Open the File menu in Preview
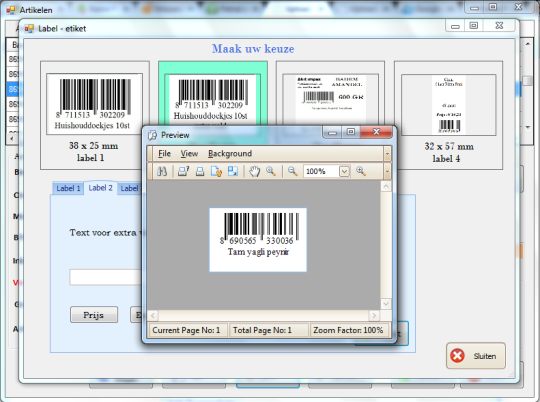The height and width of the screenshot is (402, 540). pos(164,154)
